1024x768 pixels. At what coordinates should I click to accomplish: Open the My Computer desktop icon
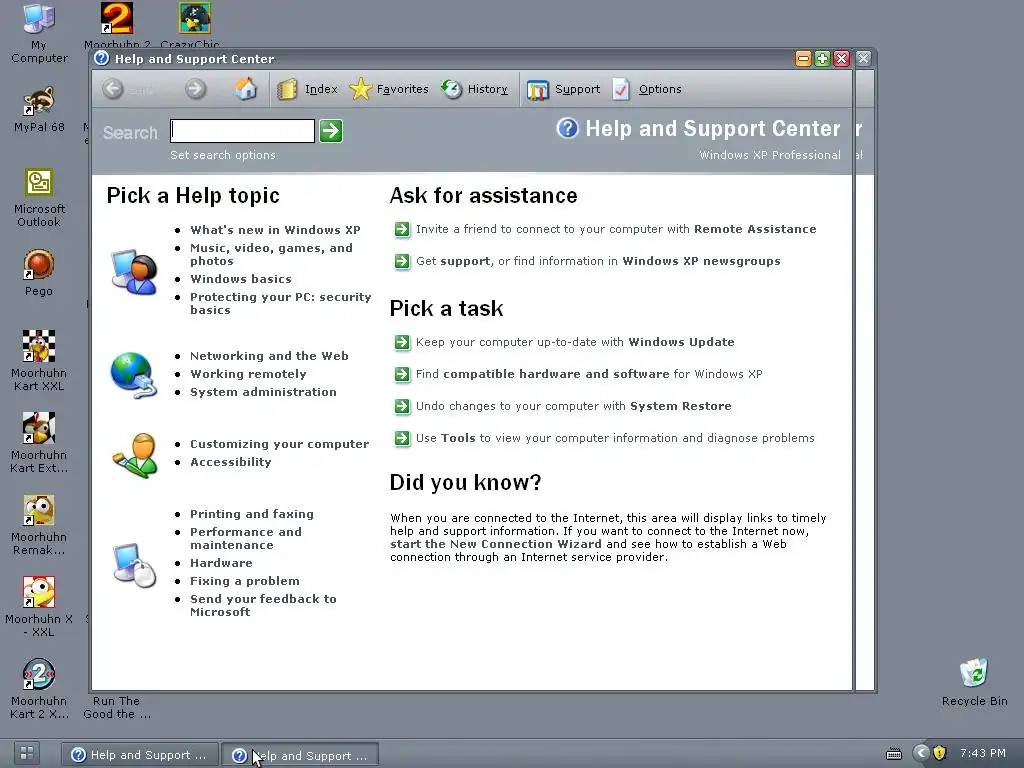(39, 33)
